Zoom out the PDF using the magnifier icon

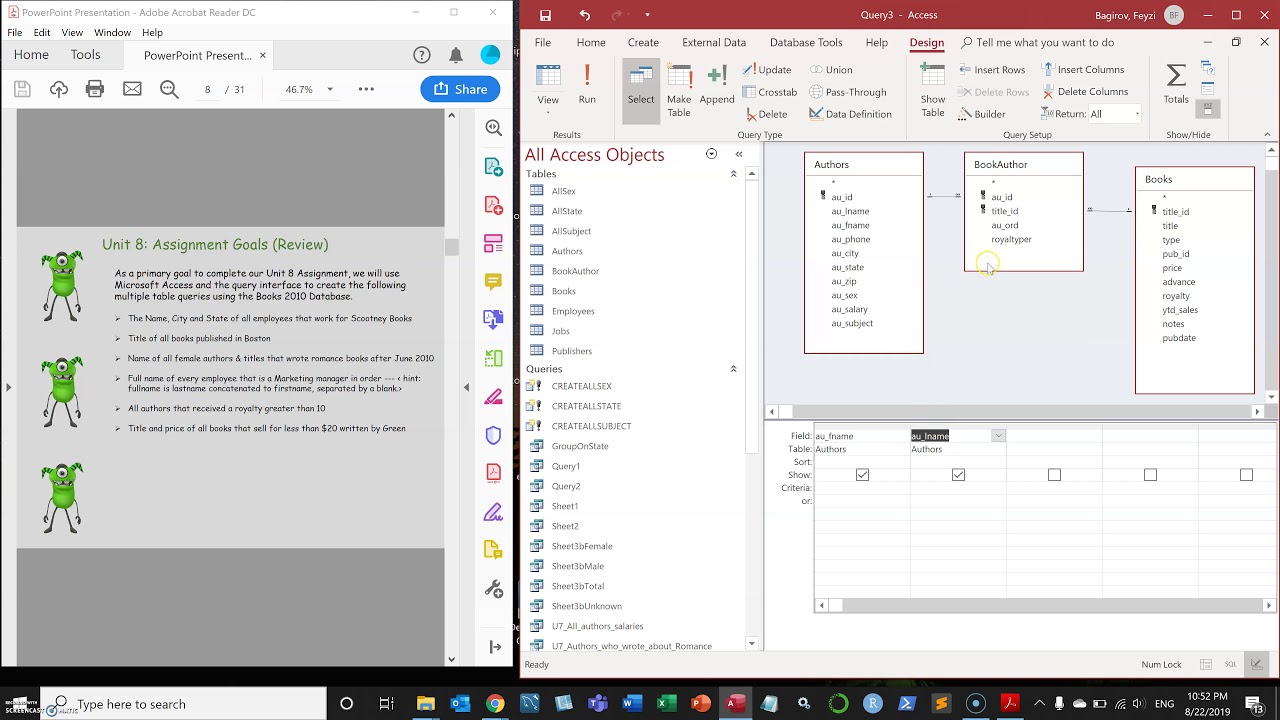(170, 89)
